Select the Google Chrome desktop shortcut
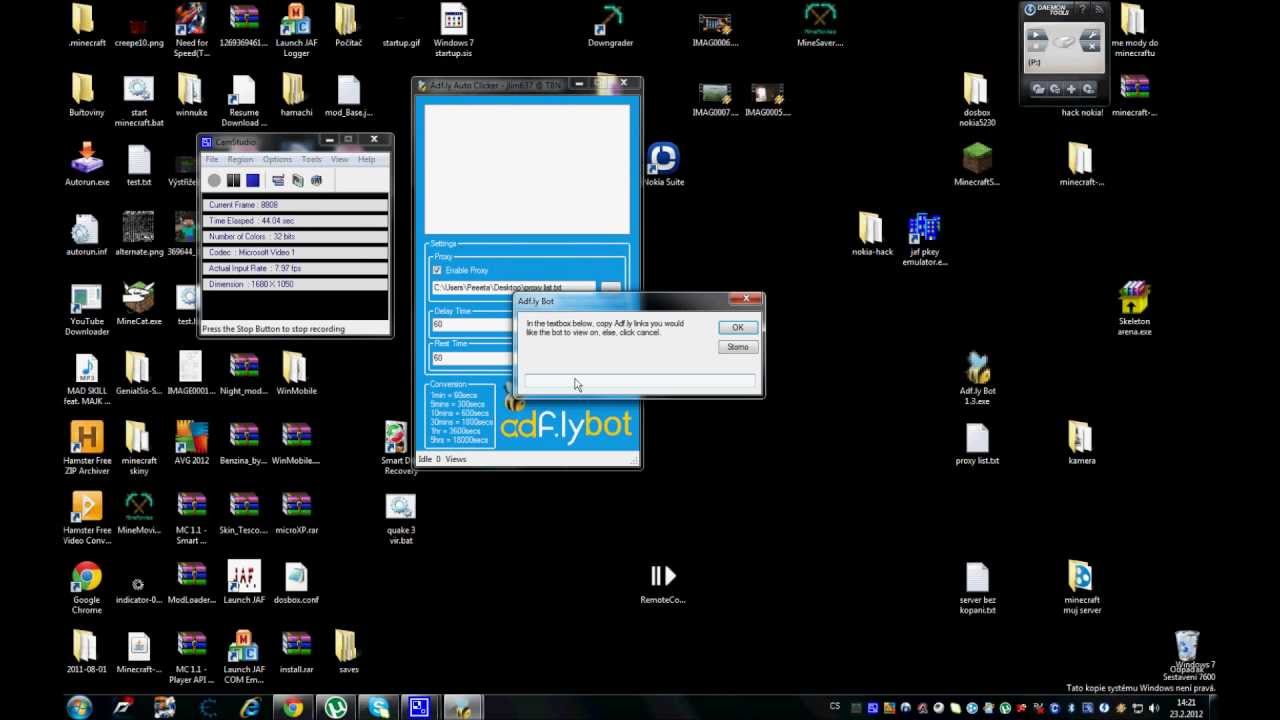The width and height of the screenshot is (1280, 720). (x=87, y=588)
